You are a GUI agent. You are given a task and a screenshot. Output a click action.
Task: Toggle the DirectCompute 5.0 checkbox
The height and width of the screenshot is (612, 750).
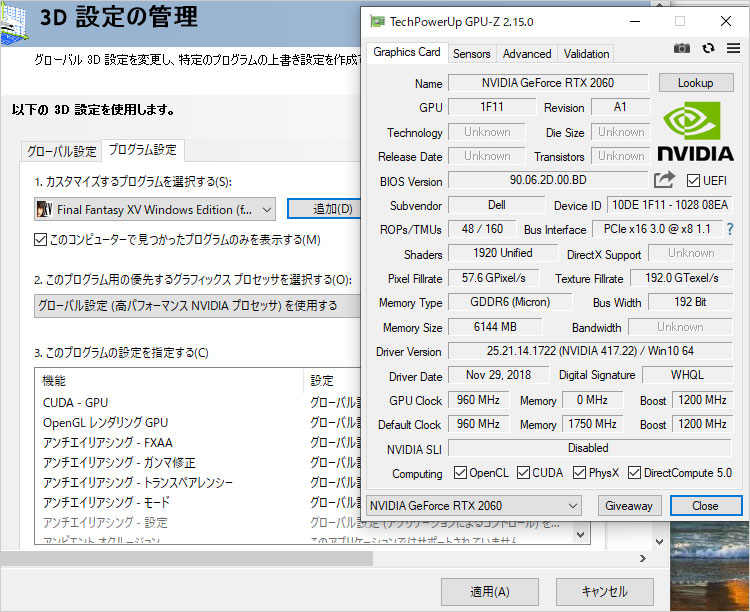click(634, 473)
